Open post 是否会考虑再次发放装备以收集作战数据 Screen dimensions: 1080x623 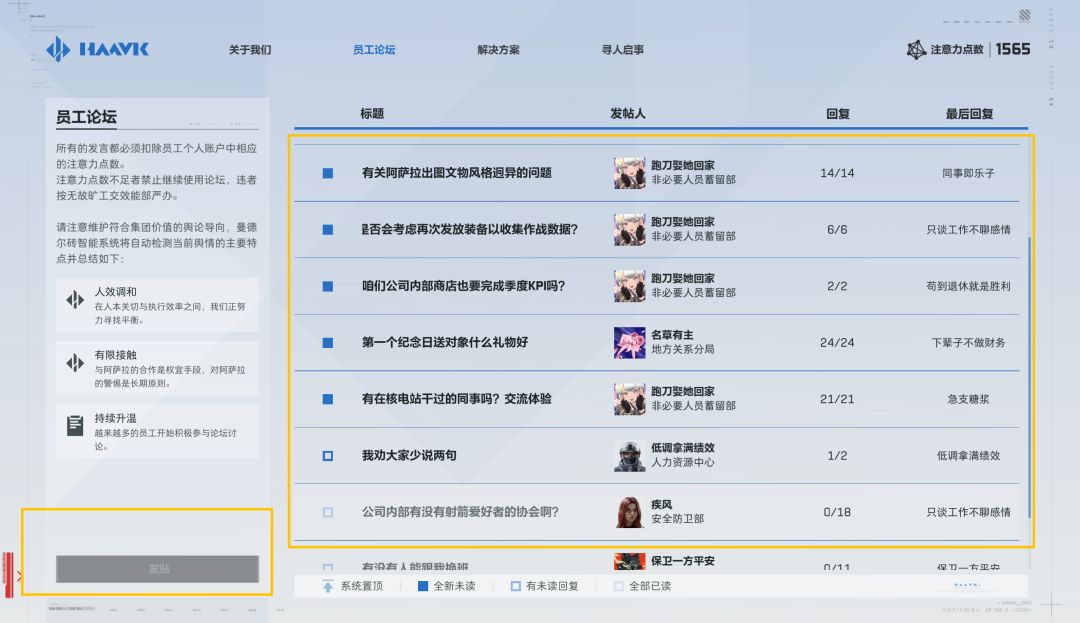click(x=470, y=229)
